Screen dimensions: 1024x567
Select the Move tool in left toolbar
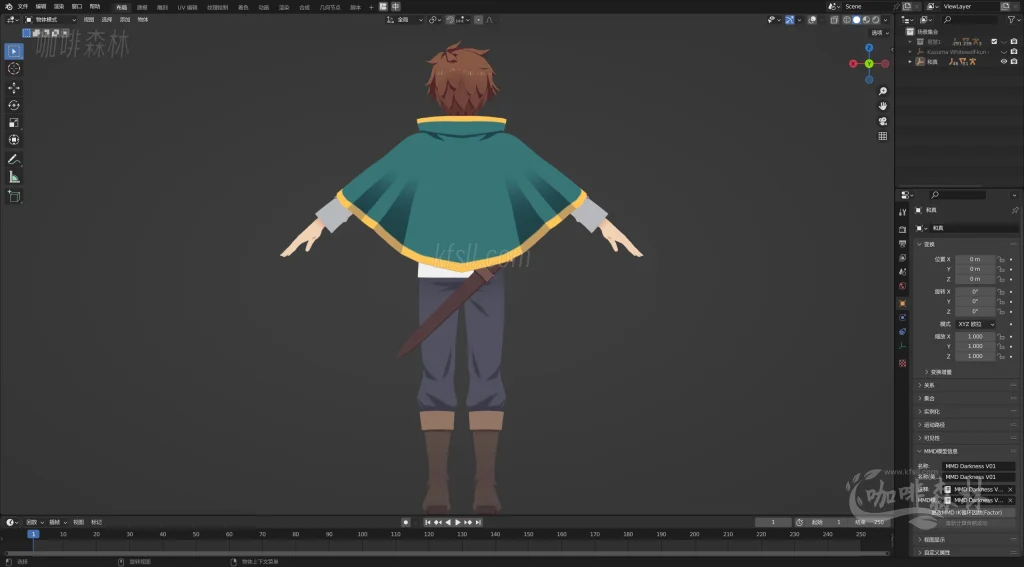(x=14, y=87)
